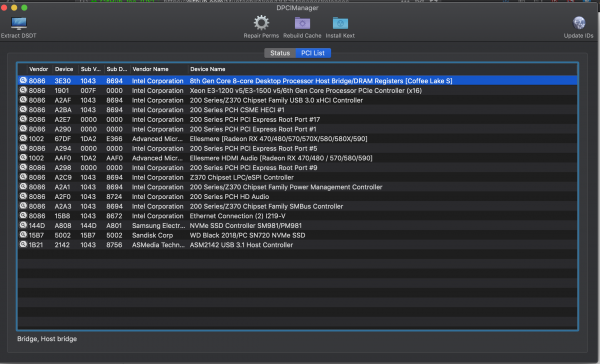Screen dimensions: 600x364
Task: Click the lookup icon on the A2F0 row
Action: pos(23,196)
